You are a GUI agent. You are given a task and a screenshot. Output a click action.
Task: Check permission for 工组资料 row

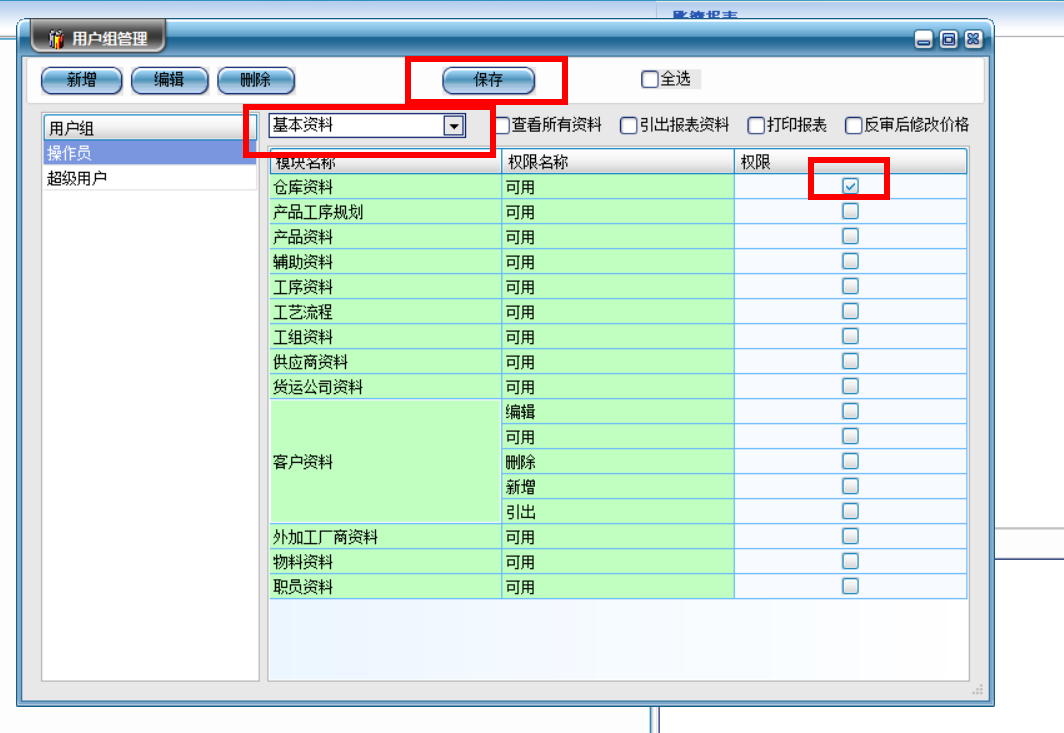pos(850,336)
